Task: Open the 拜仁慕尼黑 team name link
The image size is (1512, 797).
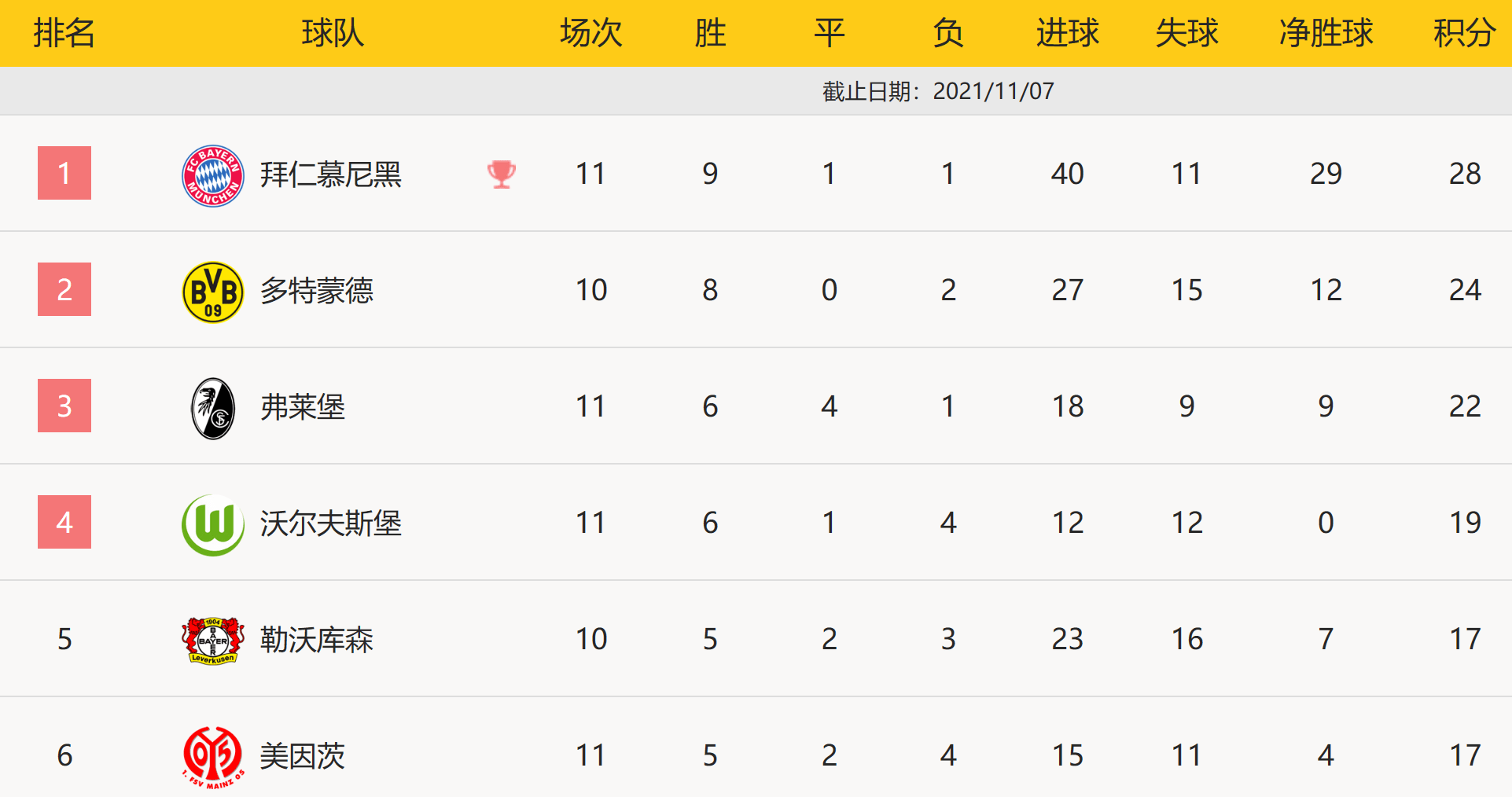Action: point(330,174)
